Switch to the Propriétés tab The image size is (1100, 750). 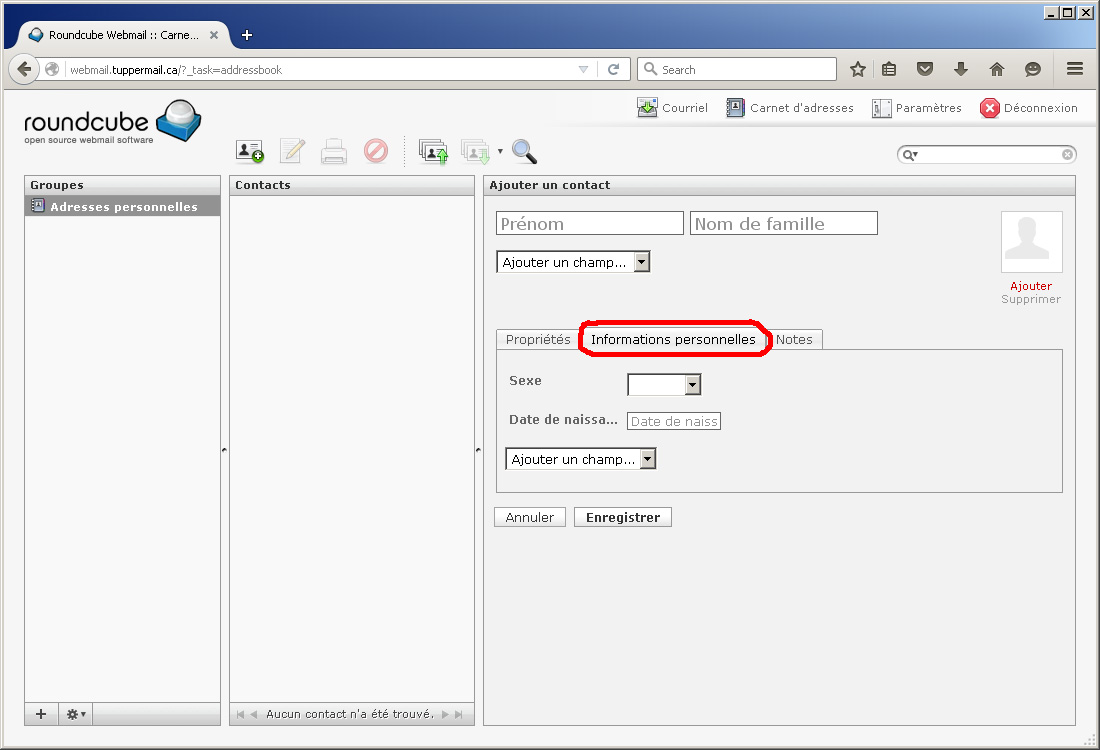tap(538, 340)
